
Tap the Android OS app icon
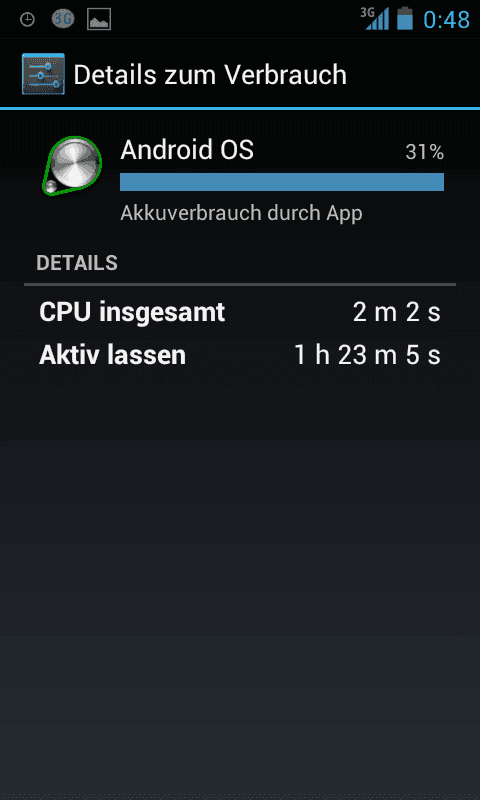(72, 165)
